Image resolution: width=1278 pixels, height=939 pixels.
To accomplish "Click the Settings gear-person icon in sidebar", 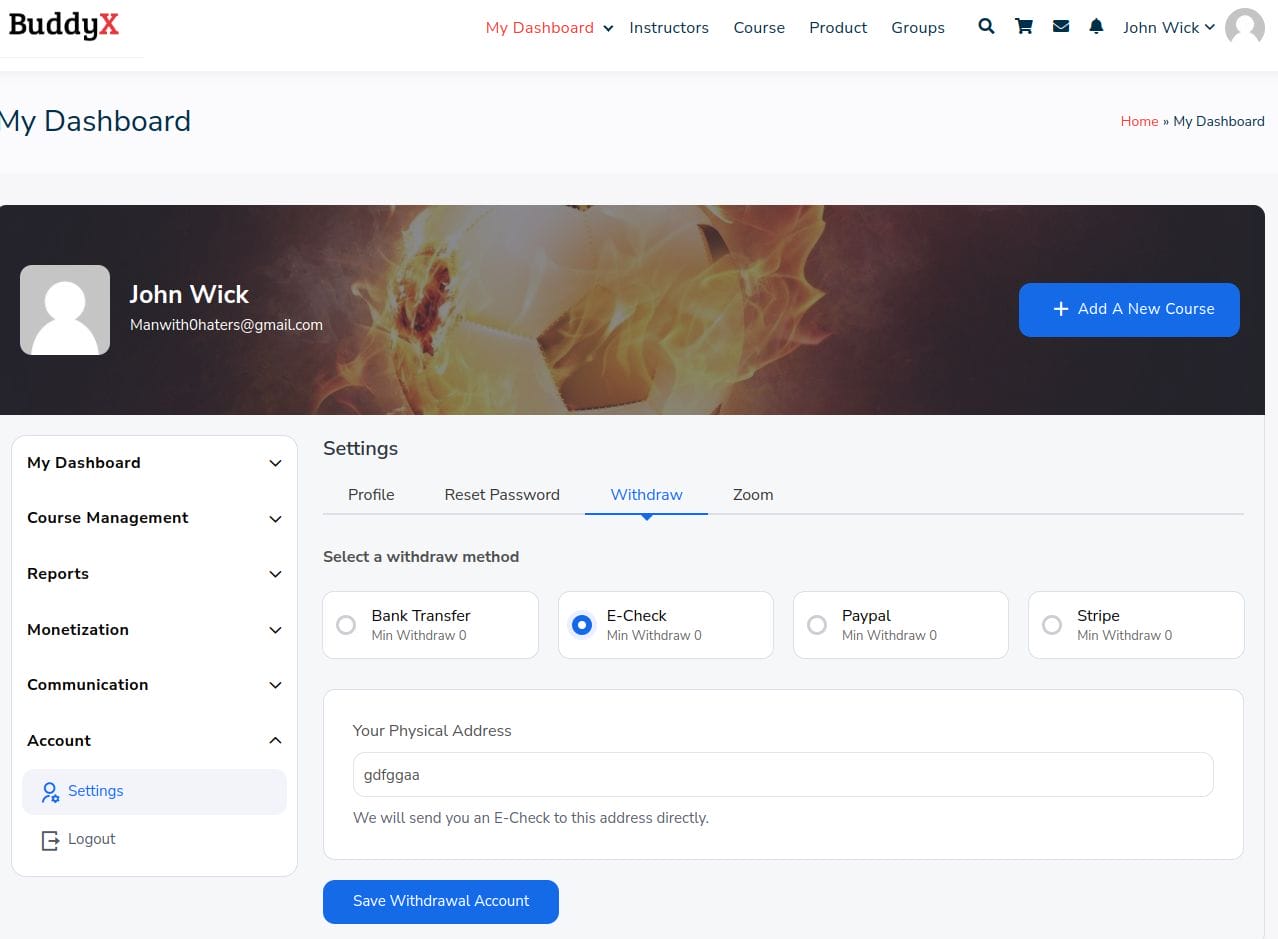I will click(x=50, y=792).
